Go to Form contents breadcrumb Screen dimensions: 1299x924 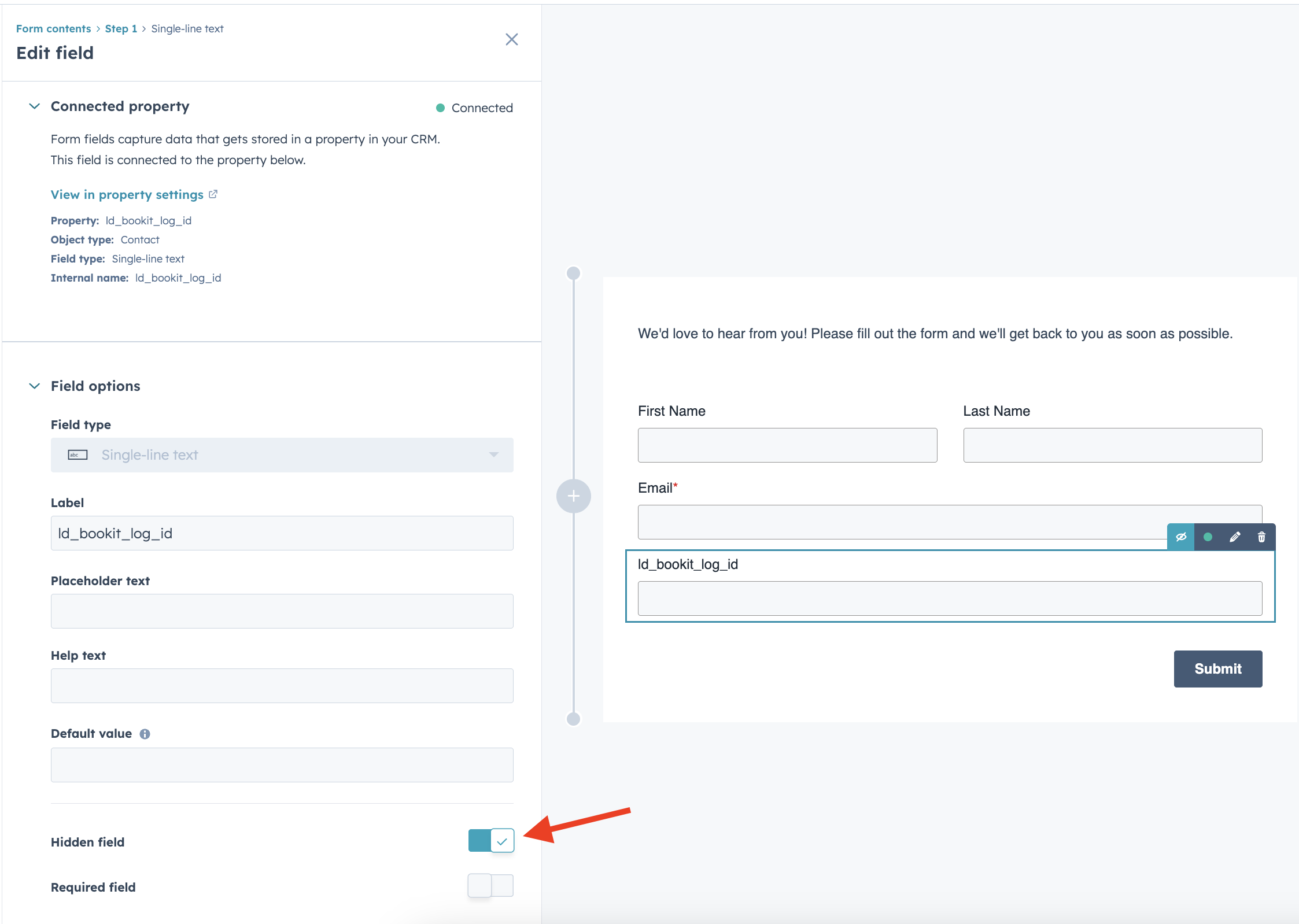point(53,29)
